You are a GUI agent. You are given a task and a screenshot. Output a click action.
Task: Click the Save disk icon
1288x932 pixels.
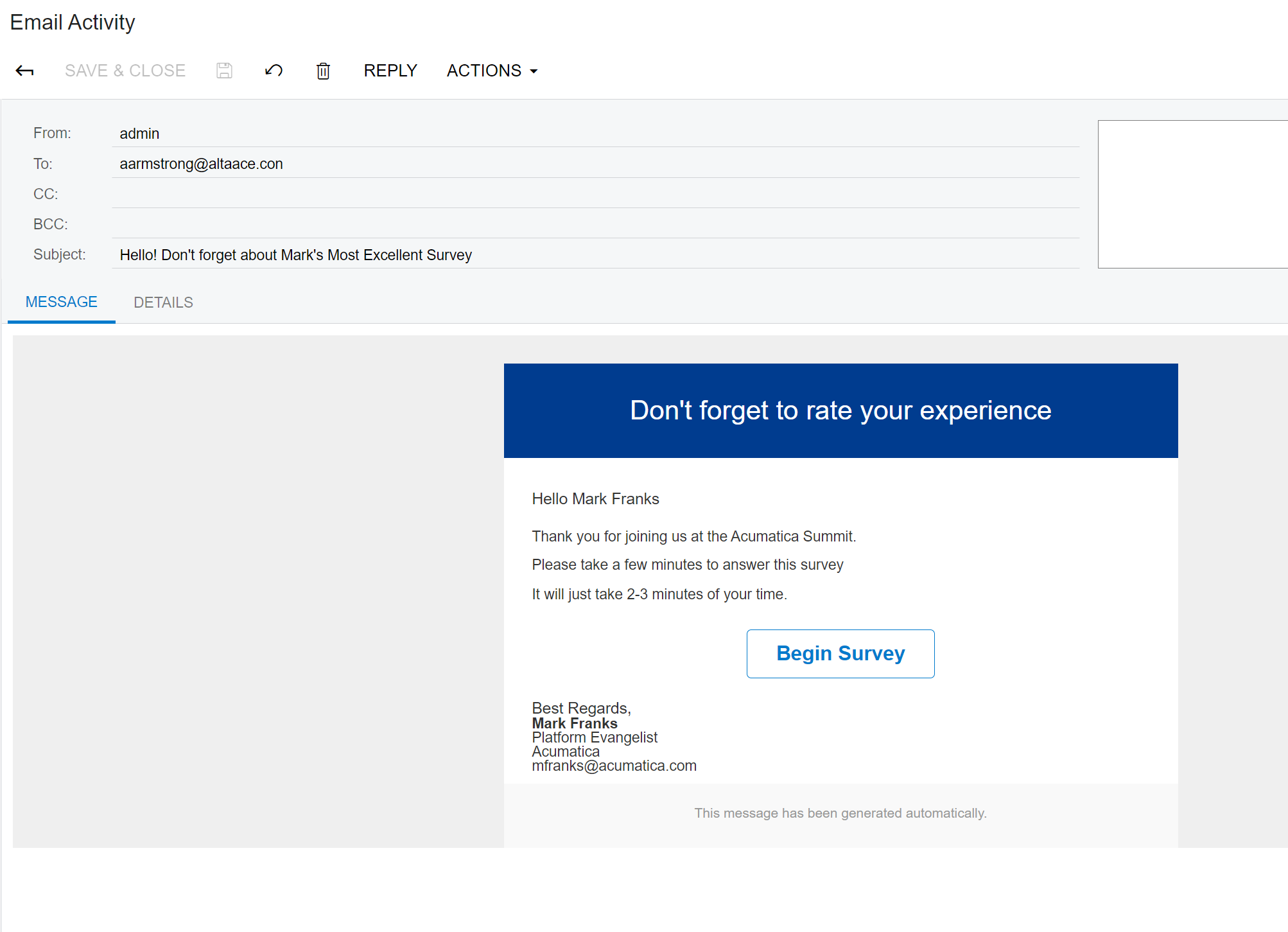[223, 71]
